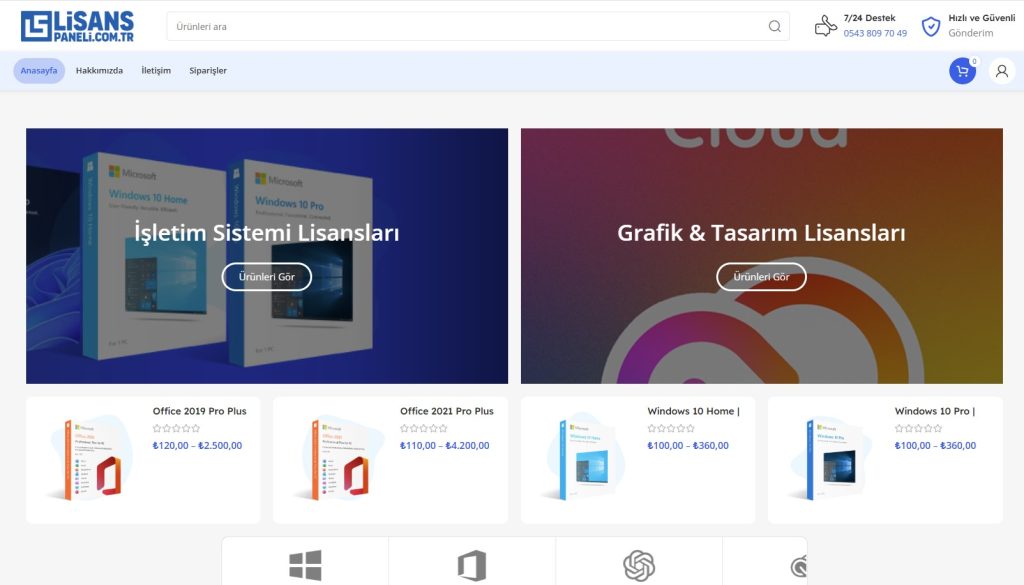Click the Office 2021 Pro Plus box image
The width and height of the screenshot is (1024, 585).
tap(337, 459)
